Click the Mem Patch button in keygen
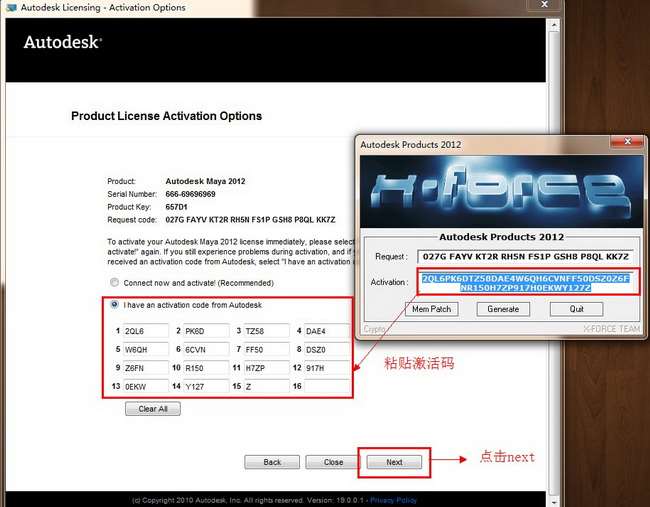The width and height of the screenshot is (650, 507). click(x=432, y=309)
